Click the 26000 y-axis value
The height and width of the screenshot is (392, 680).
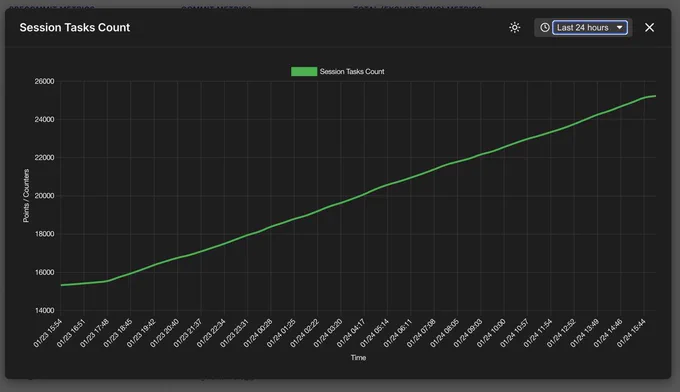point(45,81)
